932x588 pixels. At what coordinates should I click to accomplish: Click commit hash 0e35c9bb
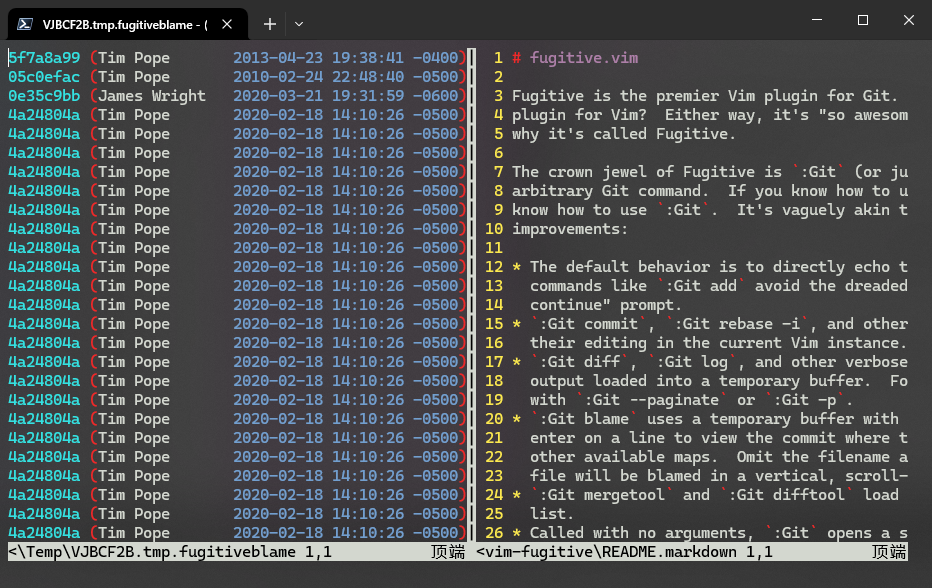(44, 96)
